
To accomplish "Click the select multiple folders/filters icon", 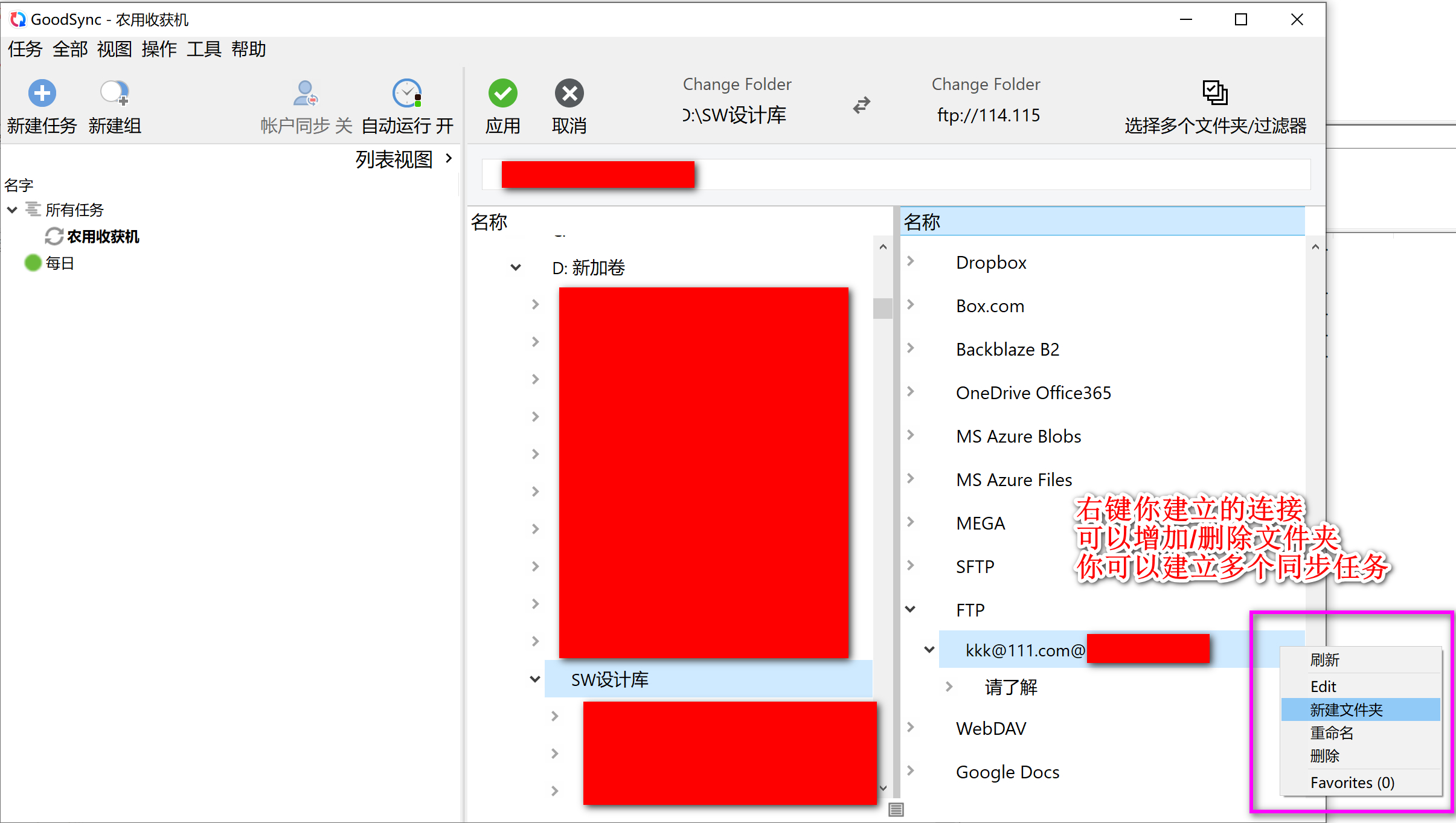I will coord(1214,92).
